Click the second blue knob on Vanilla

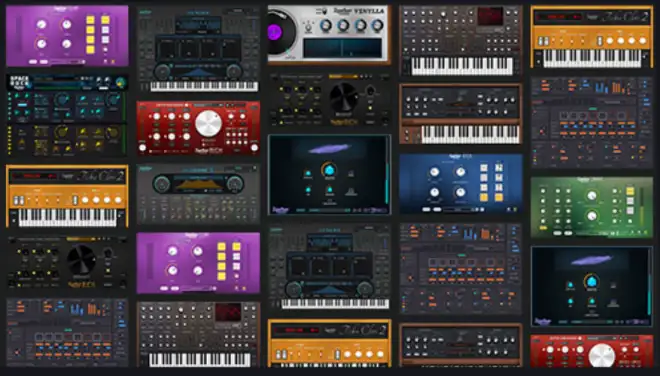(343, 26)
